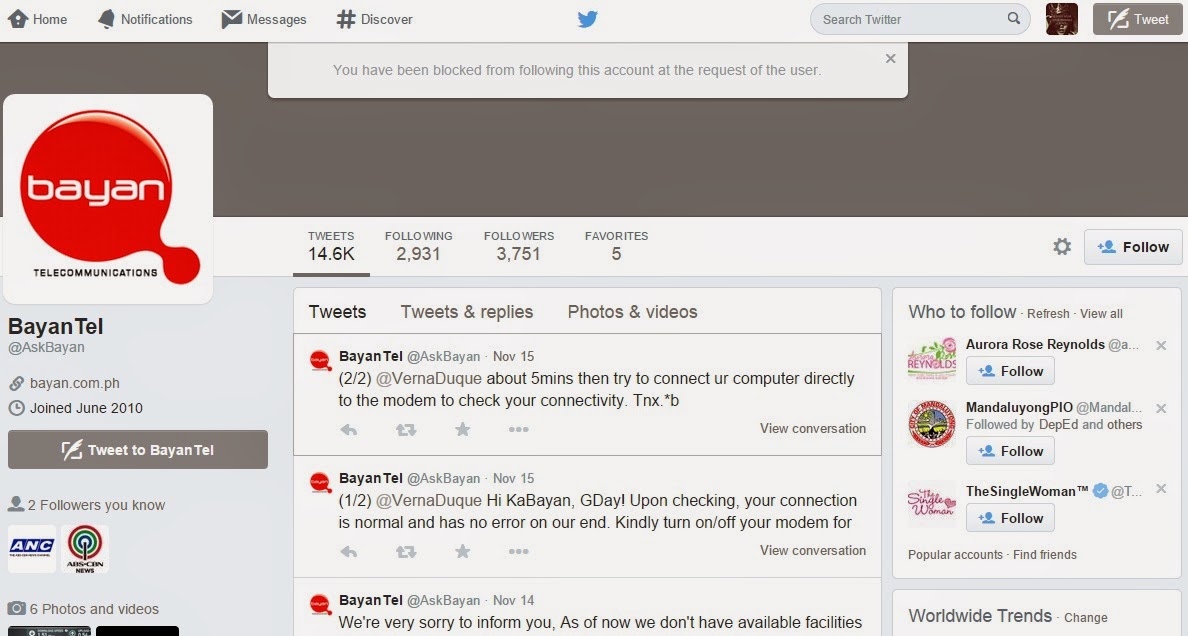Open more options on (1/2) tweet
The height and width of the screenshot is (636, 1188).
[x=518, y=552]
